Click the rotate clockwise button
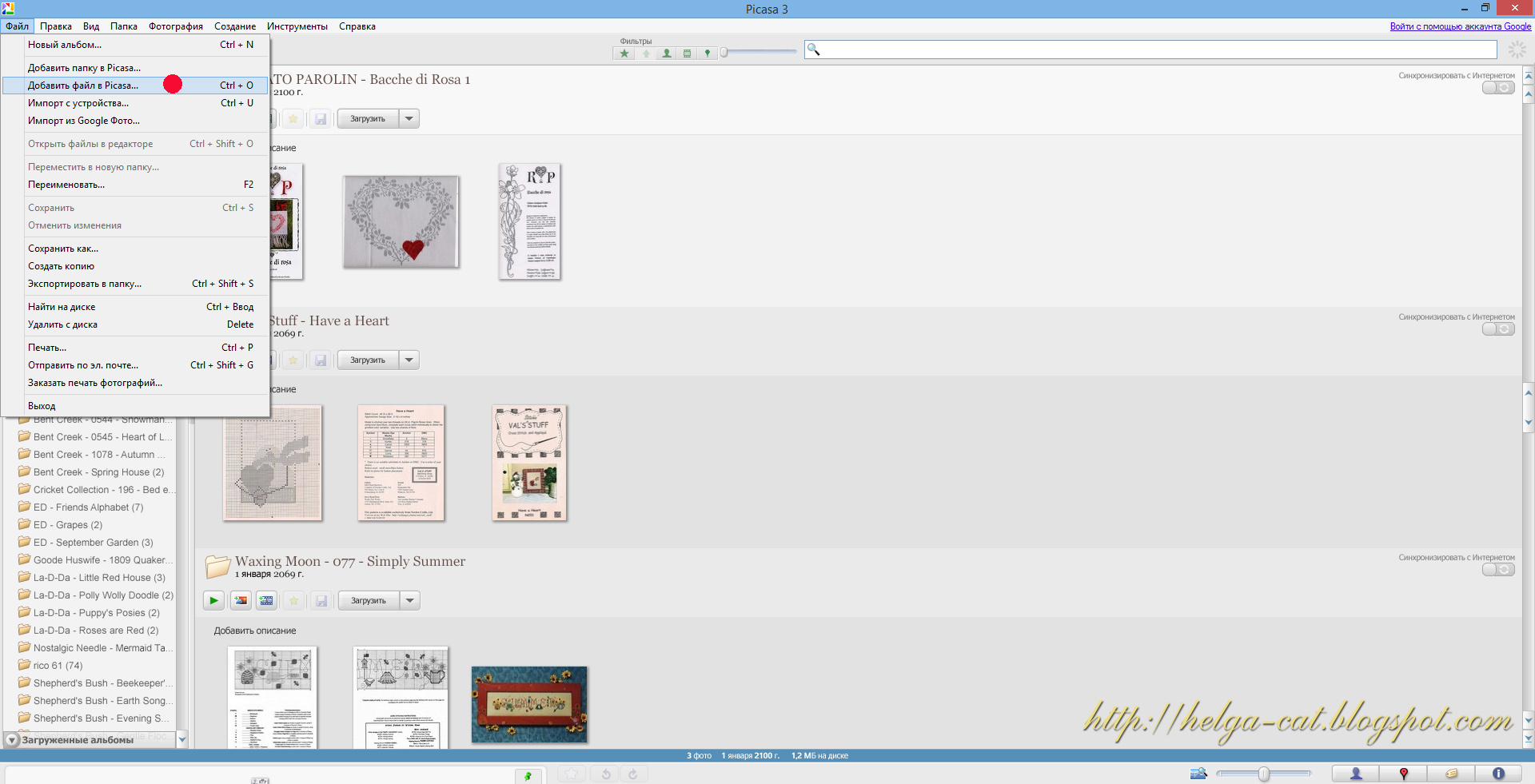The image size is (1535, 784). pyautogui.click(x=633, y=774)
